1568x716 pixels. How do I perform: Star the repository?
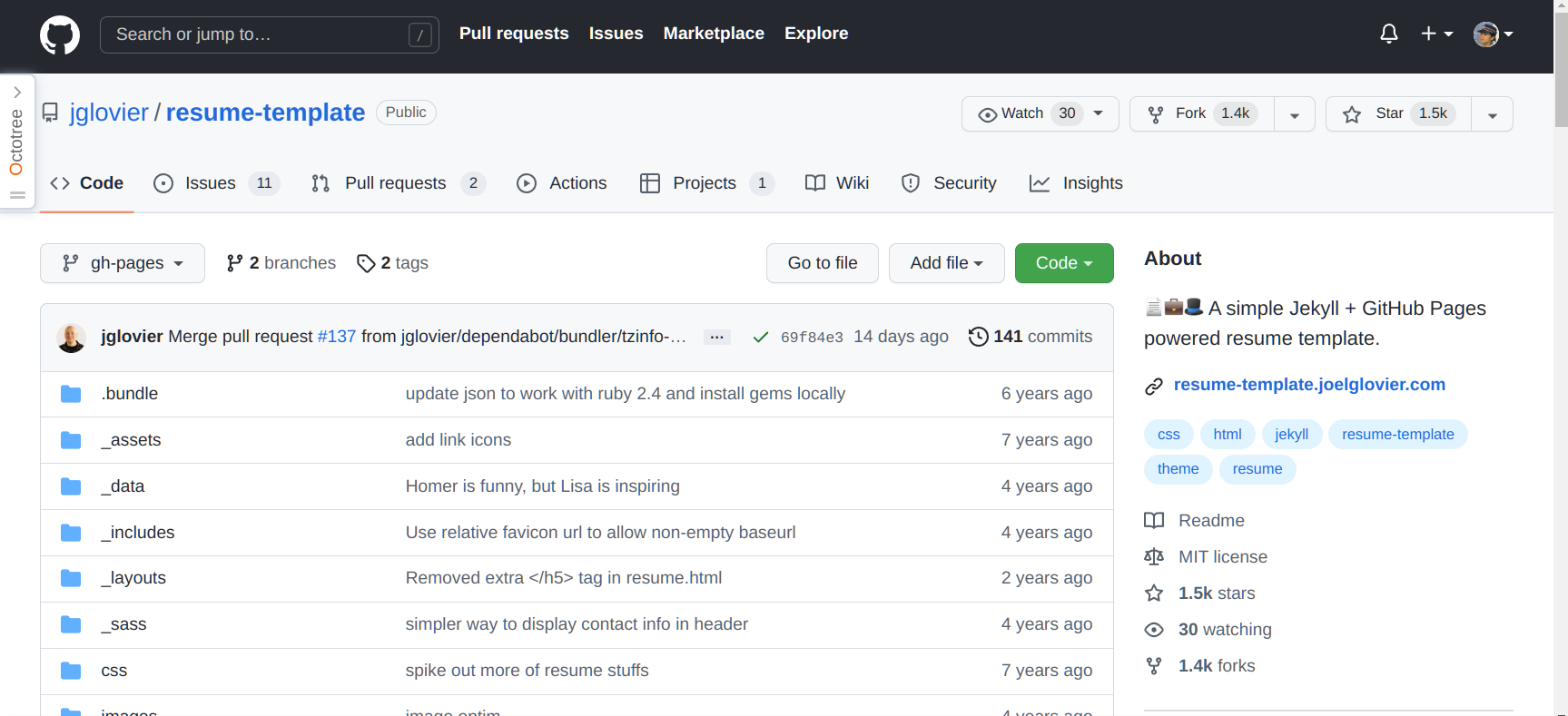tap(1399, 113)
